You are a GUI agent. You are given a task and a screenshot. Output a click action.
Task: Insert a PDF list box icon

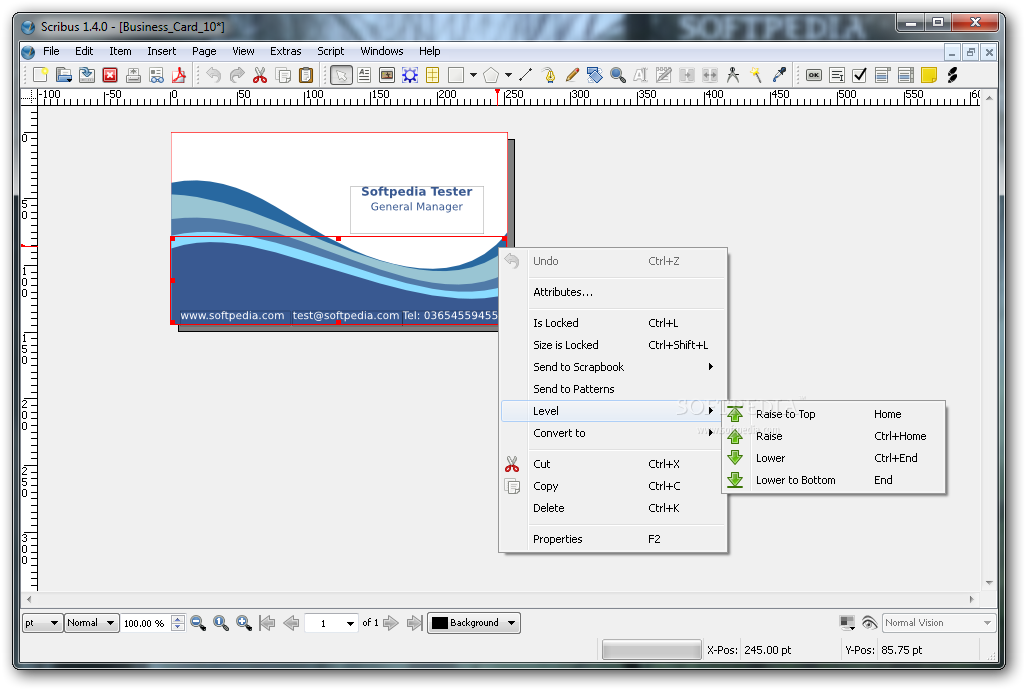[906, 75]
